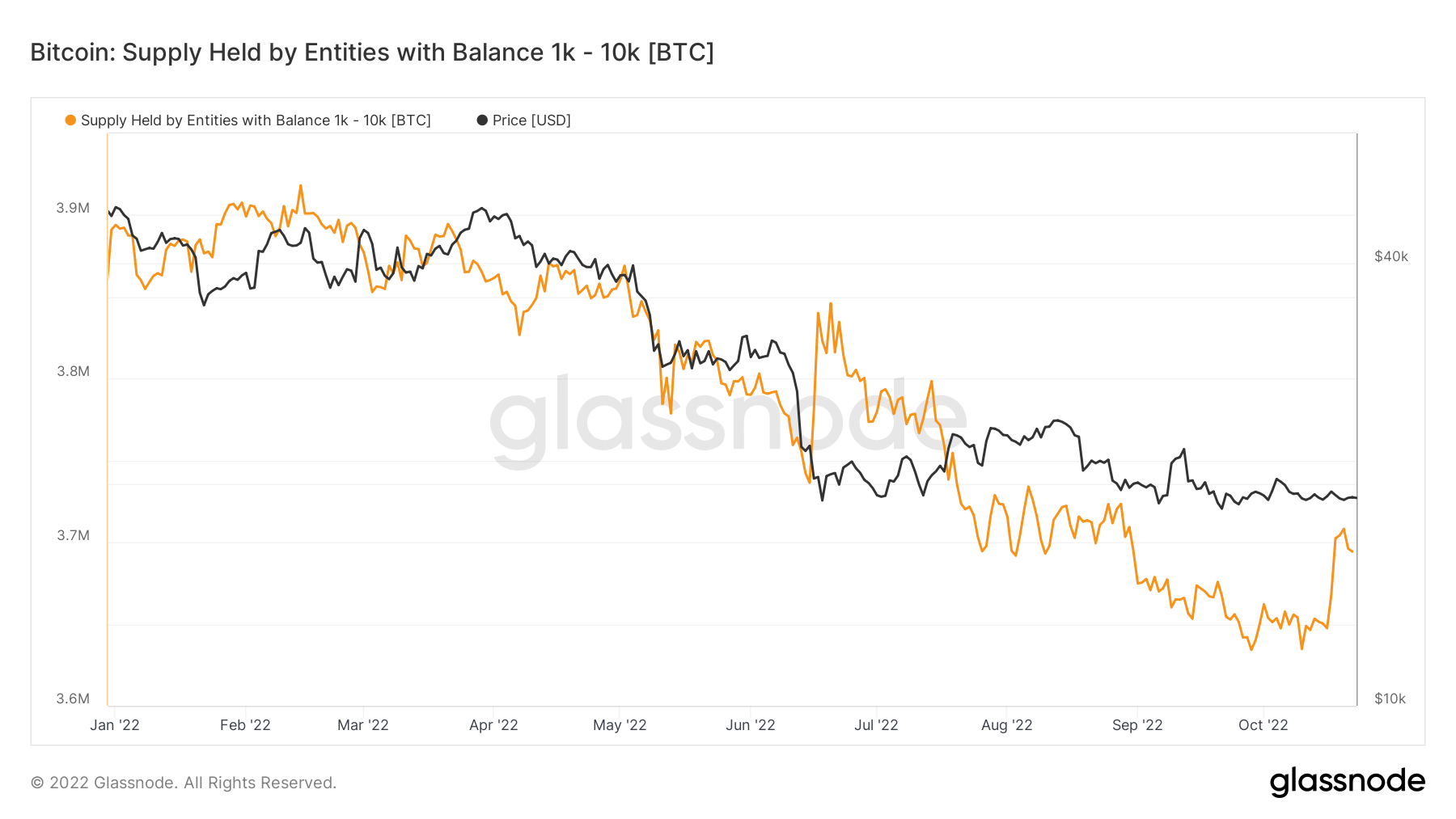Click the glassnode logo at bottom right
The height and width of the screenshot is (819, 1456).
[1347, 782]
